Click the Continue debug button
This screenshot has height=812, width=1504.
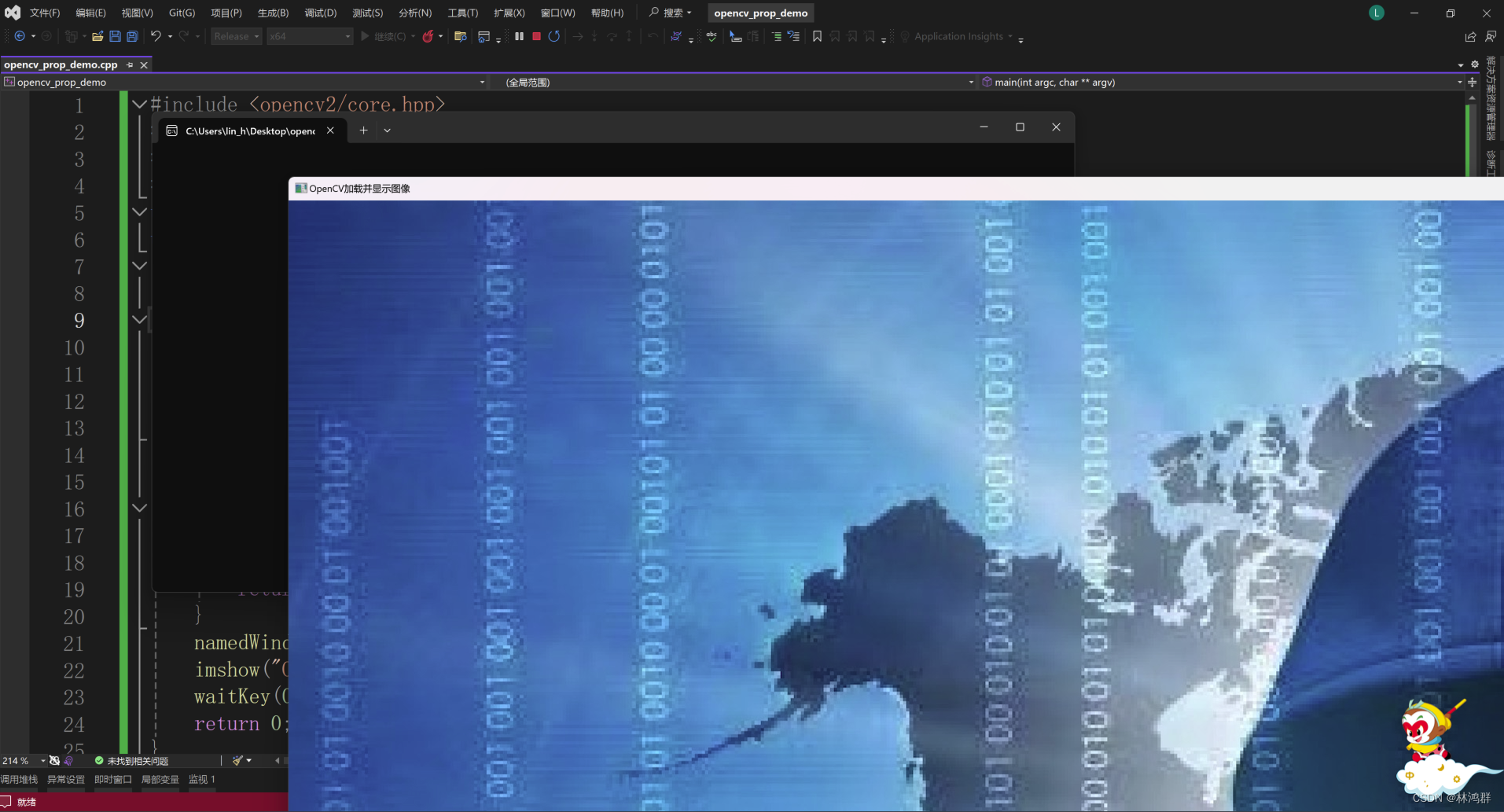click(383, 36)
